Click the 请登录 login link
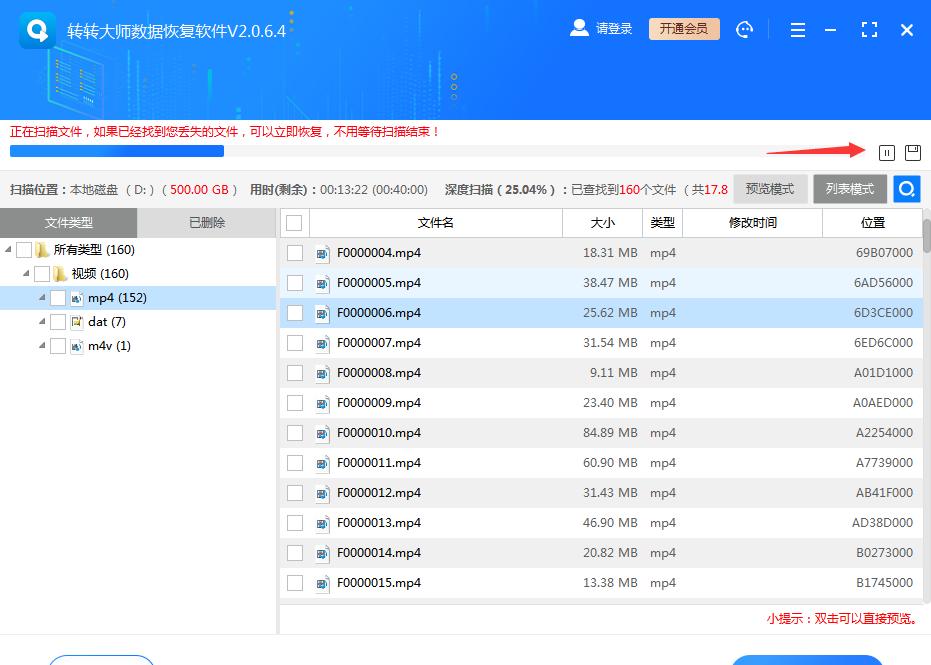This screenshot has height=665, width=931. 614,28
